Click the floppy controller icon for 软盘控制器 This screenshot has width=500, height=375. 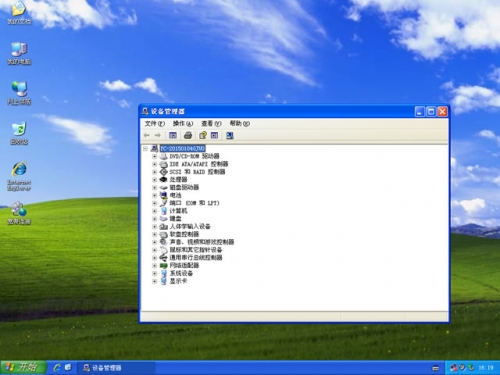tap(163, 234)
